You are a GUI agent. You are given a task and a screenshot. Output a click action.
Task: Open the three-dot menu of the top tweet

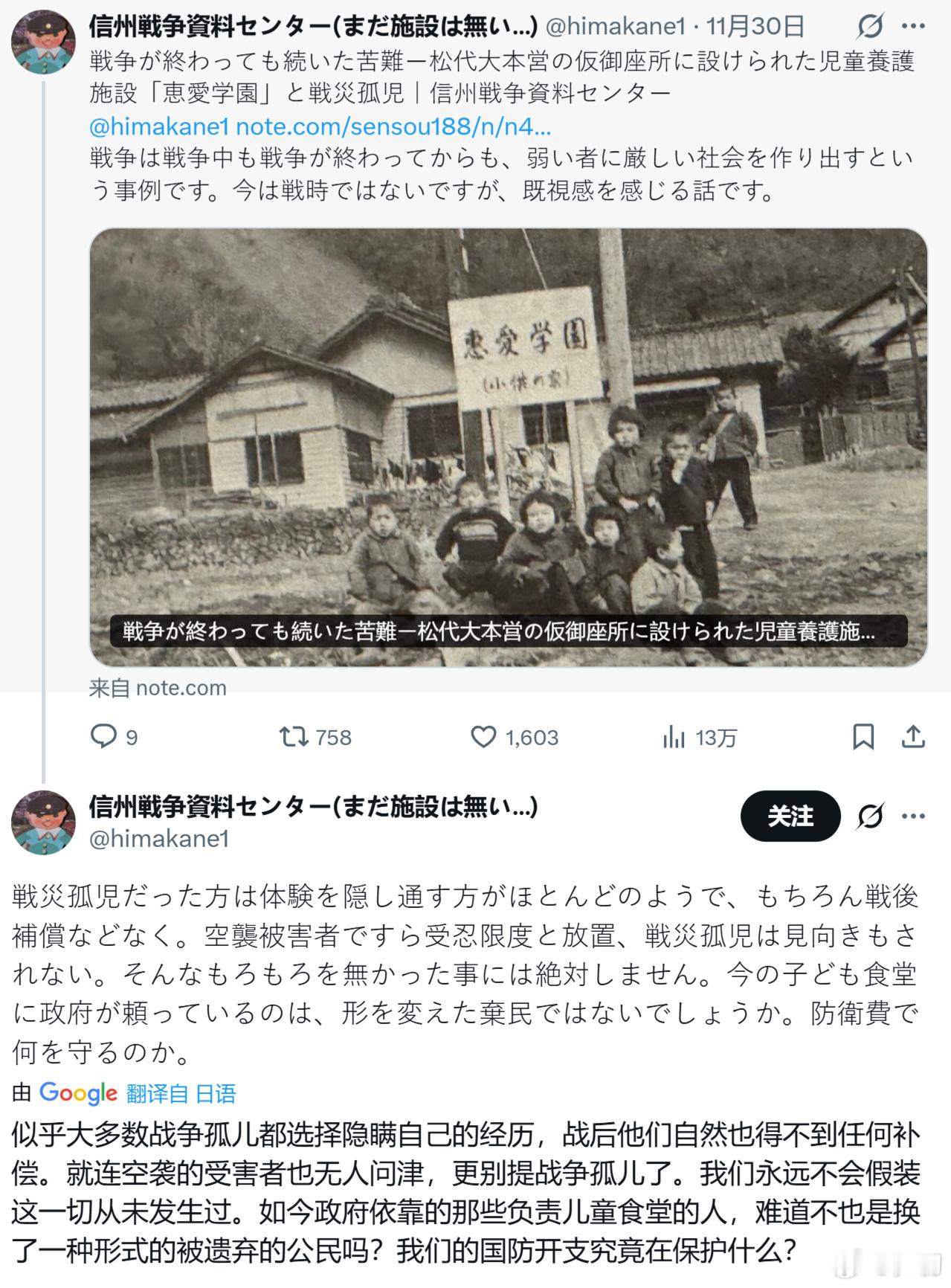913,27
